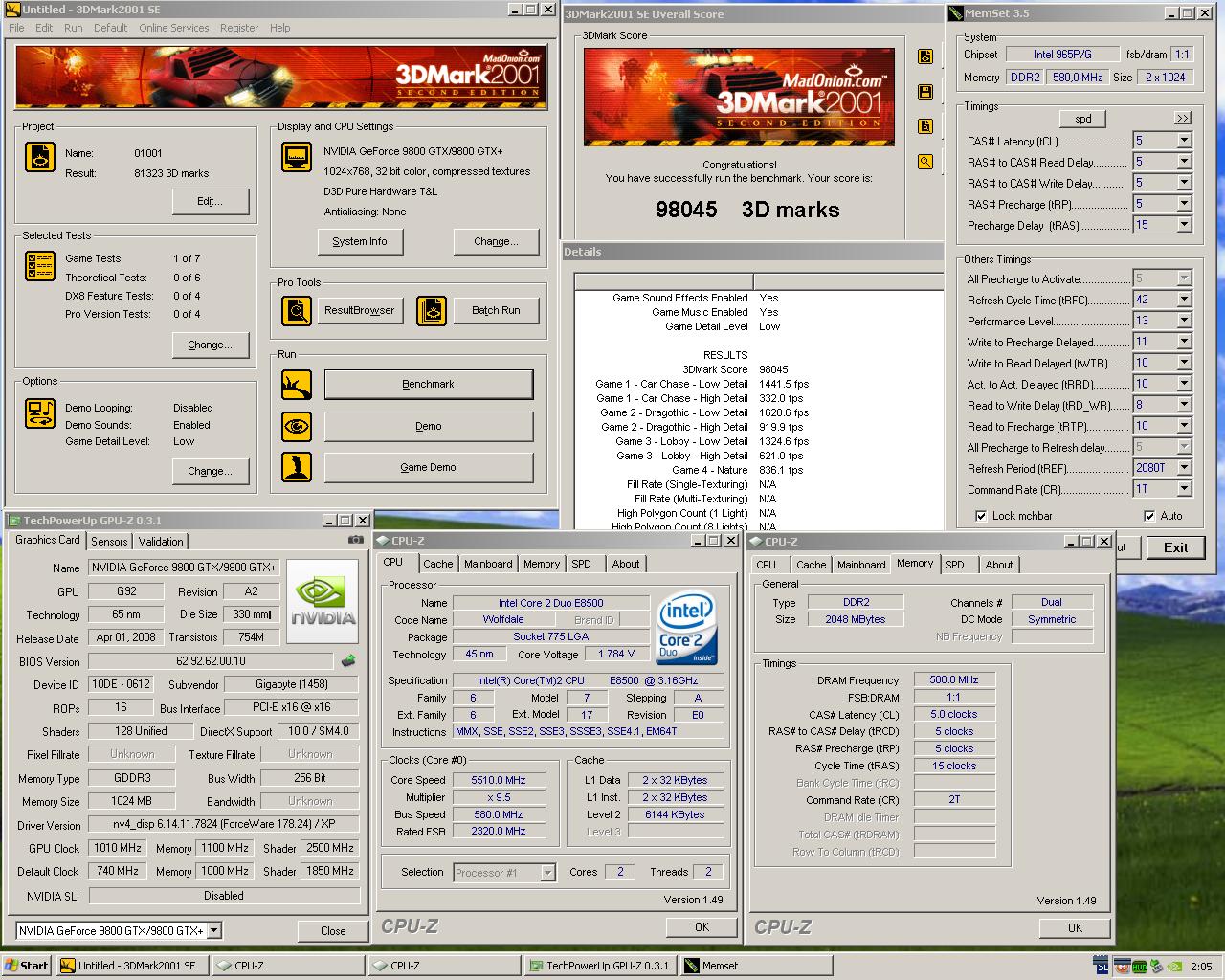Click the Edit... button in the Project section
The height and width of the screenshot is (980, 1225).
click(x=211, y=201)
